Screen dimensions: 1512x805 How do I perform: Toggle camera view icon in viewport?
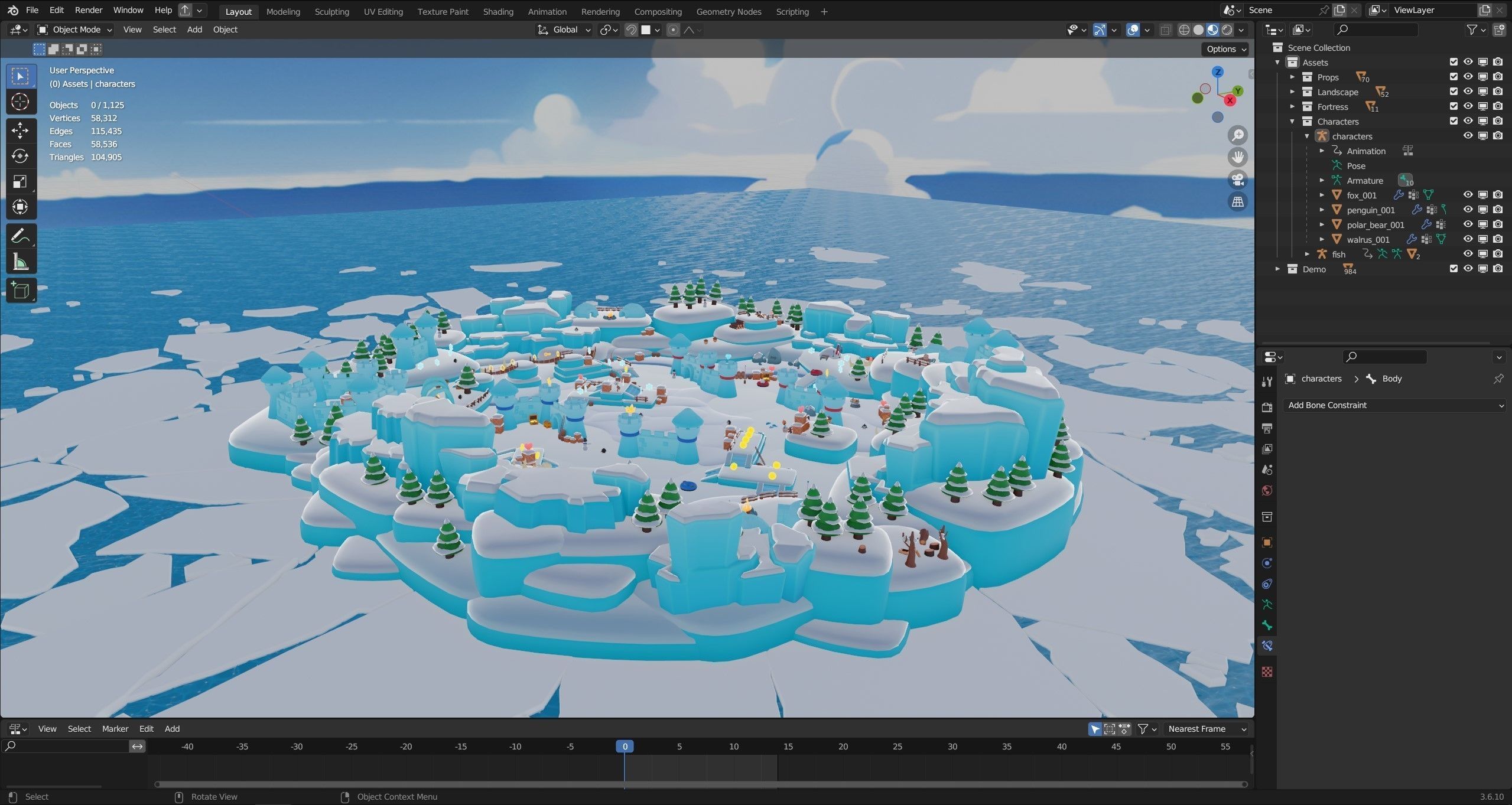click(x=1237, y=180)
